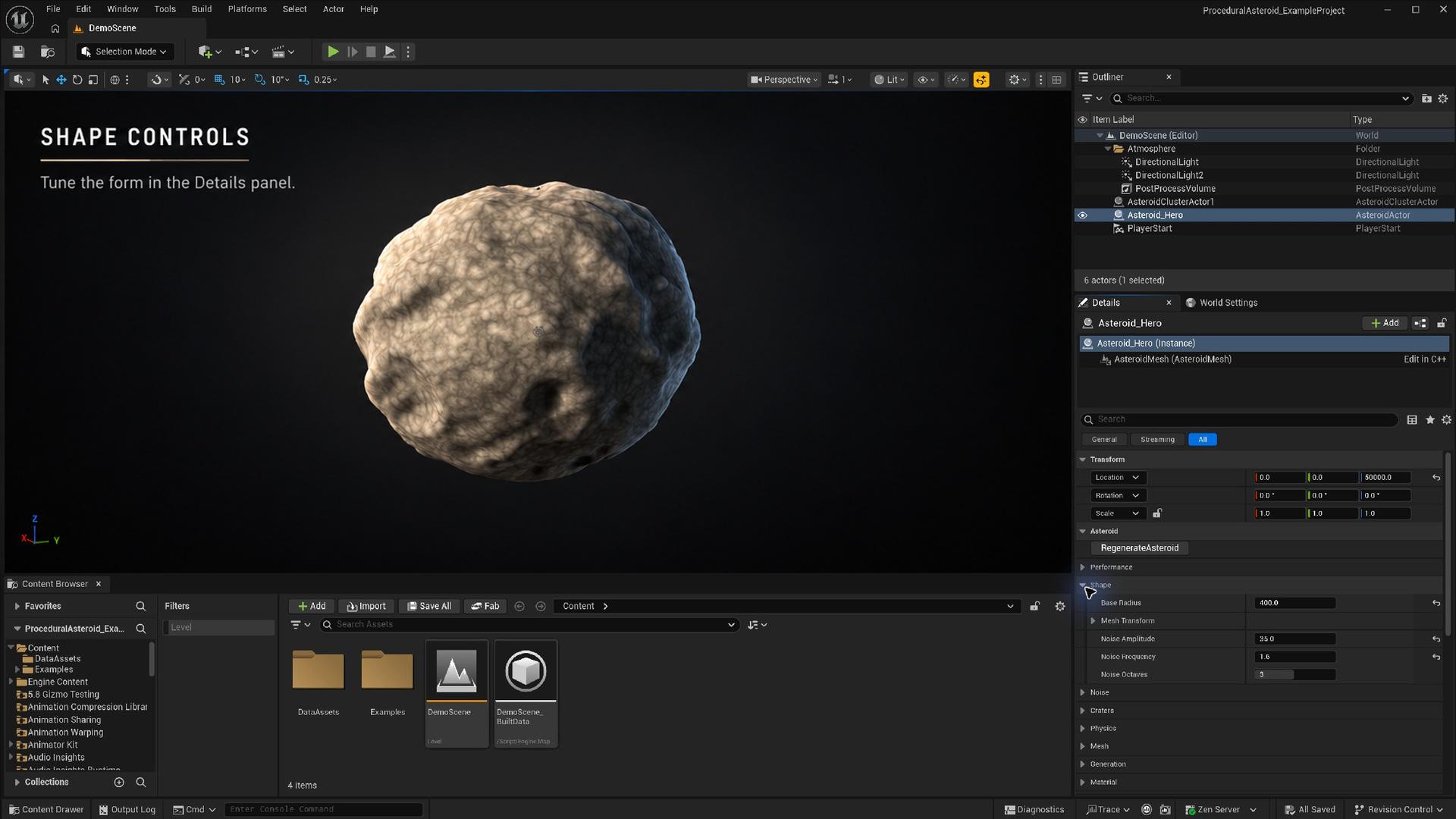The image size is (1456, 819).
Task: Open the Build menu
Action: point(201,9)
